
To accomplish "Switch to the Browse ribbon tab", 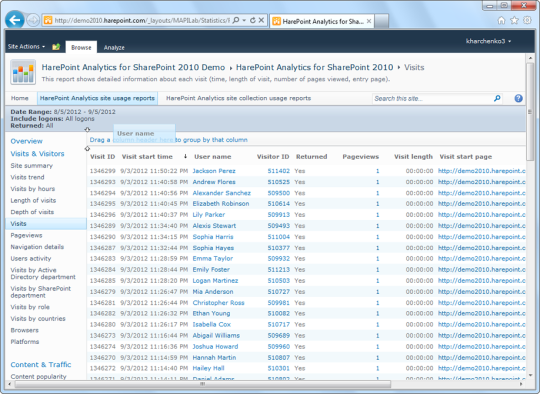I will [x=81, y=48].
